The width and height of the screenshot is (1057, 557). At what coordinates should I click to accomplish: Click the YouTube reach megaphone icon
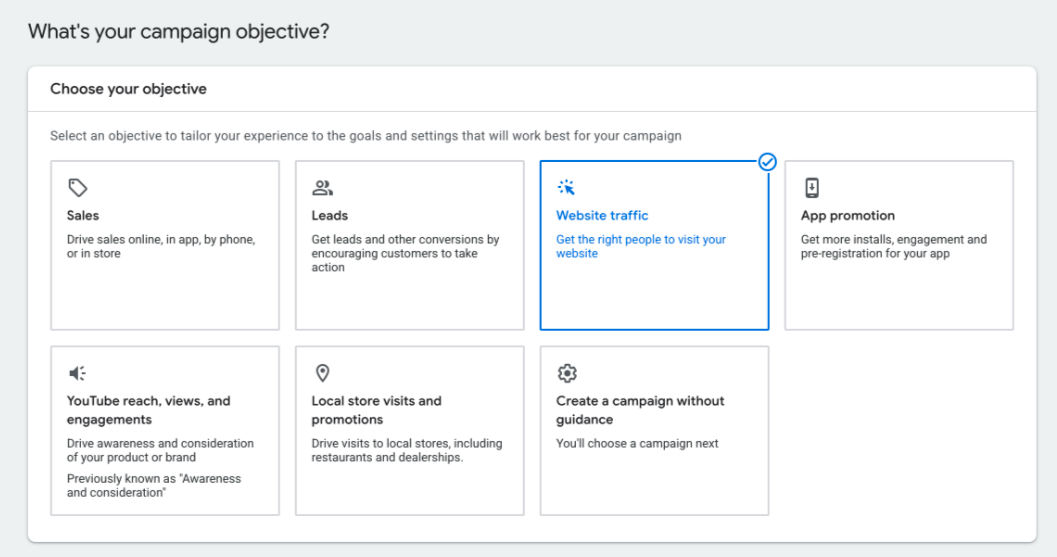click(x=78, y=373)
